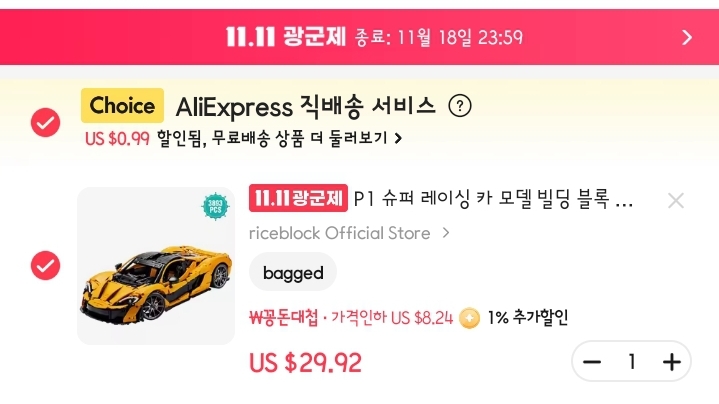Open the yellow McLaren car thumbnail
This screenshot has height=404, width=719.
156,266
